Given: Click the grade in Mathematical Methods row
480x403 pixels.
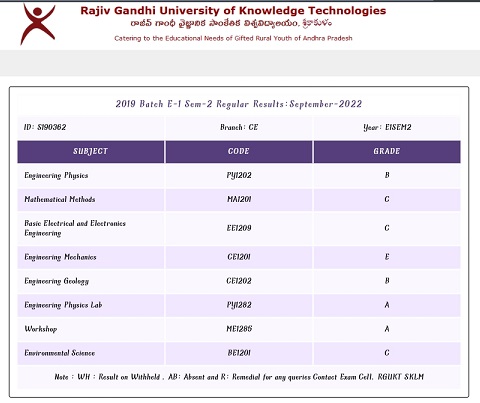Looking at the screenshot, I should pyautogui.click(x=387, y=199).
